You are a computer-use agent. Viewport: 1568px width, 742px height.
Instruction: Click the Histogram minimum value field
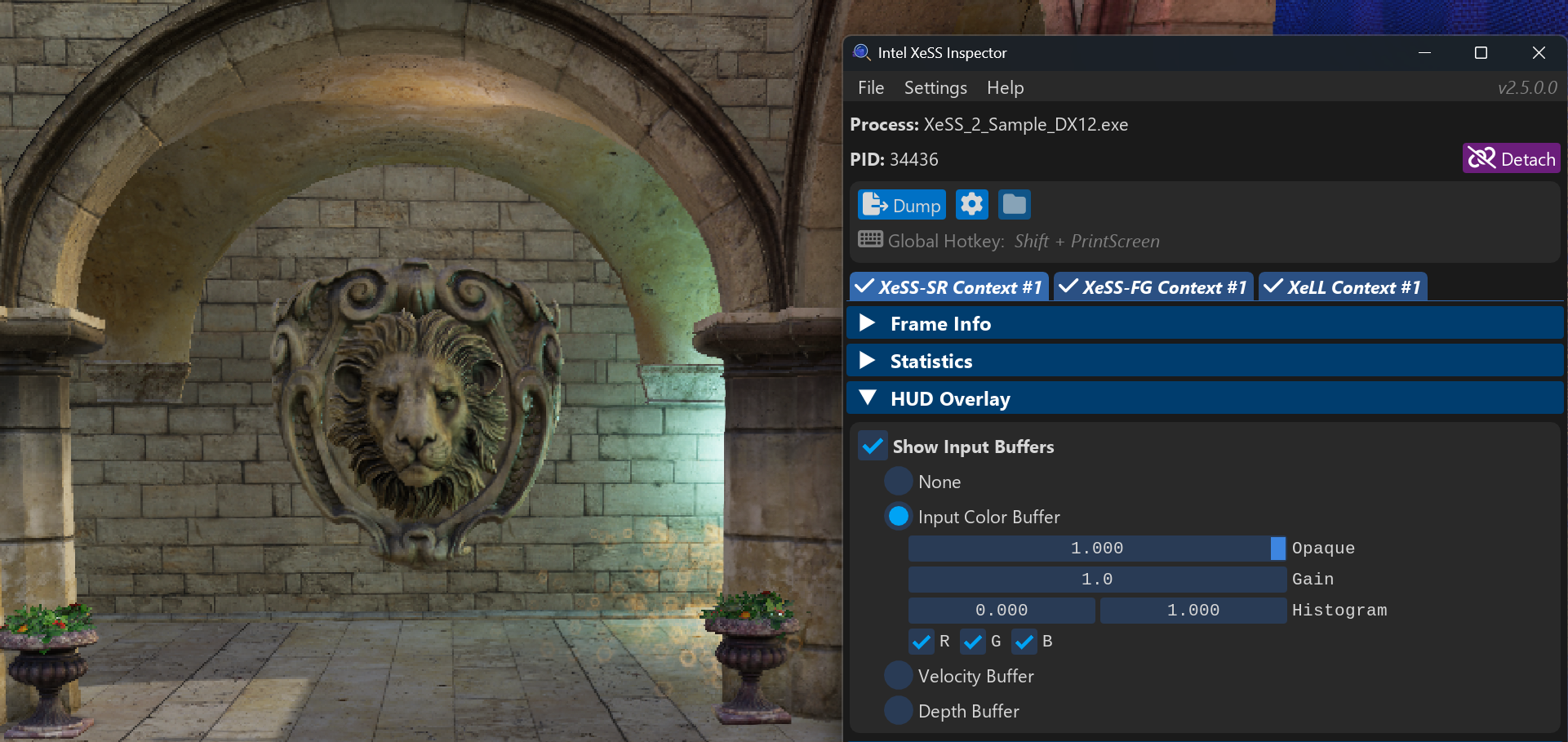click(1001, 610)
